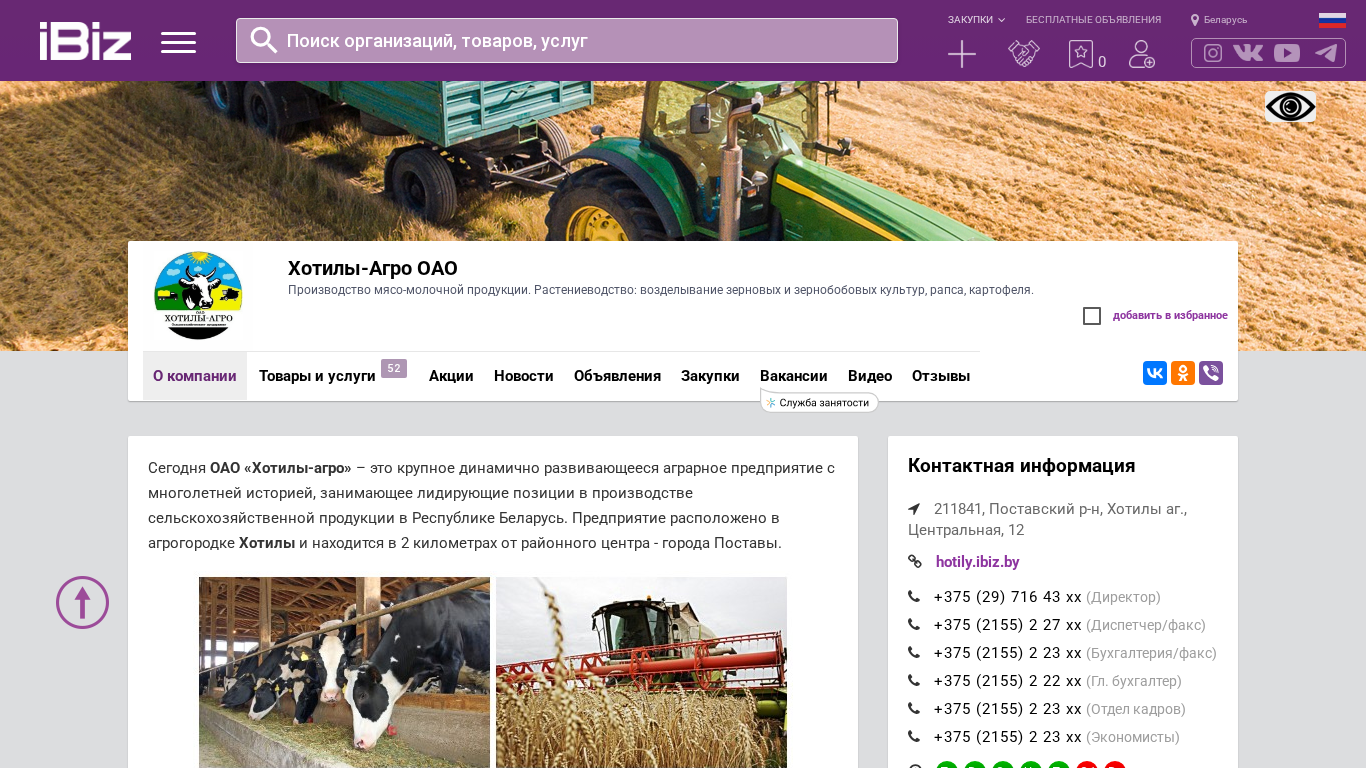Open Бесплатные объявления link
The width and height of the screenshot is (1366, 768).
pos(1093,20)
